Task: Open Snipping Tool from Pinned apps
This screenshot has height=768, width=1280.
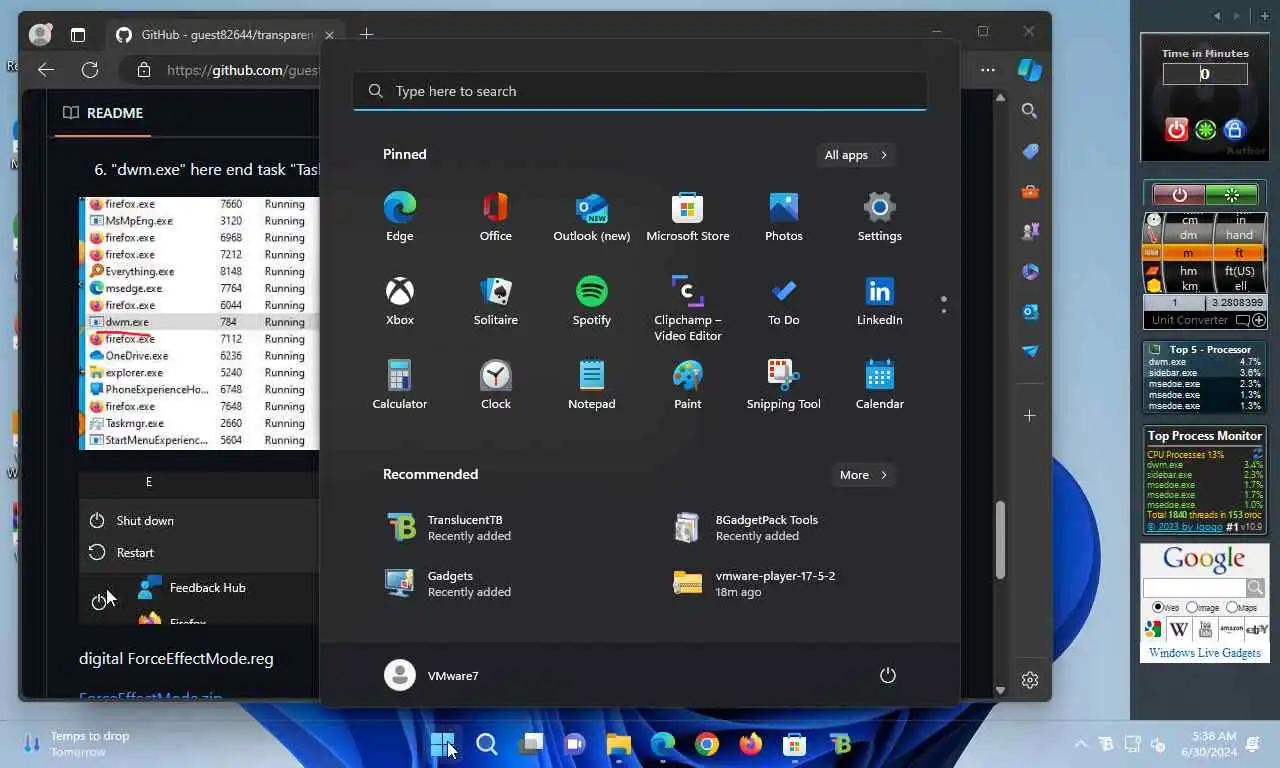Action: tap(783, 385)
